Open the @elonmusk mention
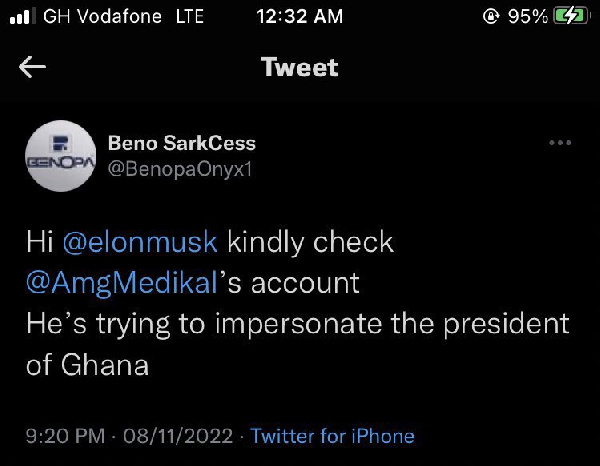Screen dimensions: 600x466 click(x=140, y=242)
